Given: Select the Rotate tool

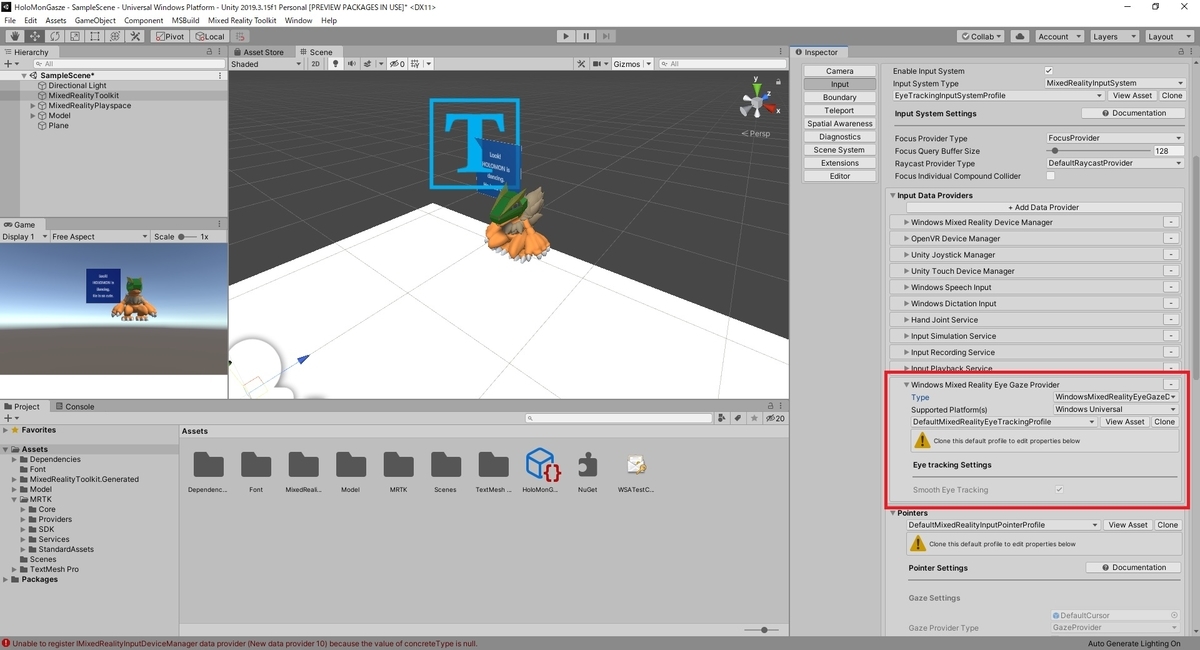Looking at the screenshot, I should point(54,36).
